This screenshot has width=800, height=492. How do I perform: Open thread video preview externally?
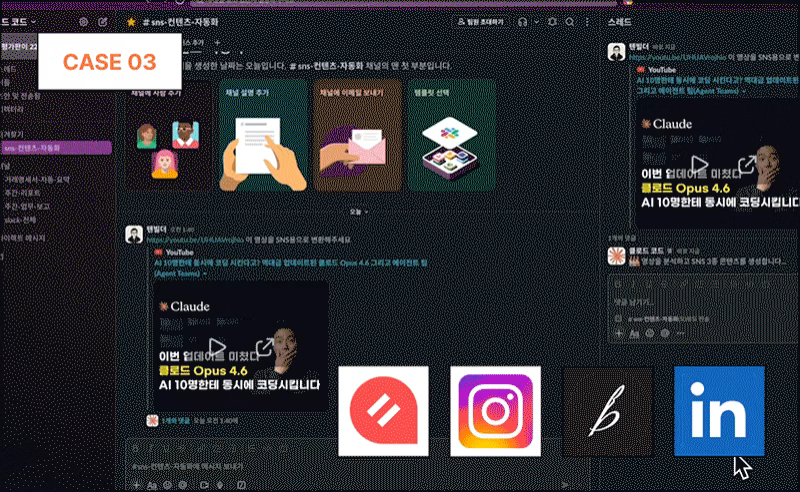(x=746, y=164)
